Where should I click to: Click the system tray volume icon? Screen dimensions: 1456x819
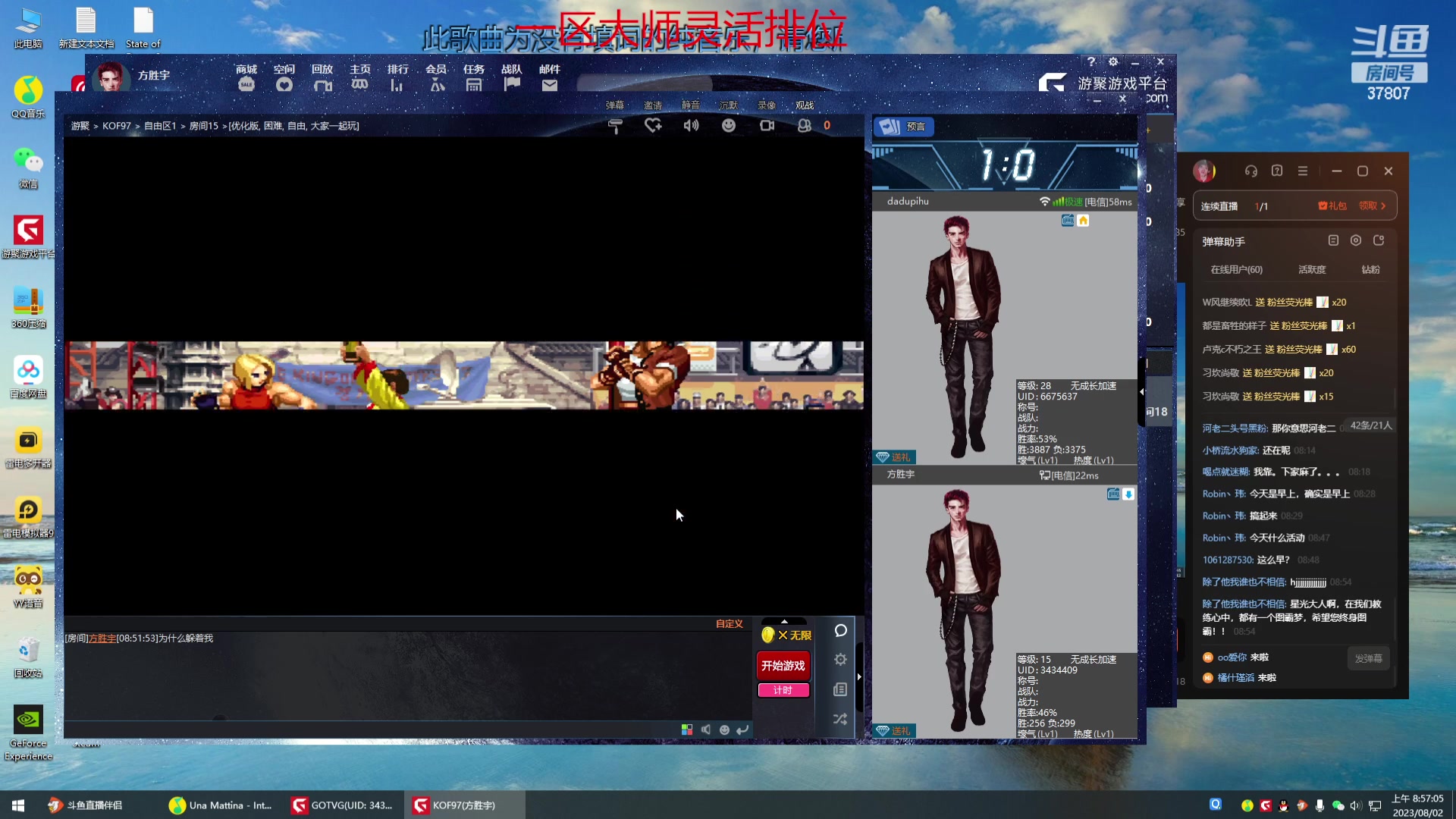pos(1356,805)
